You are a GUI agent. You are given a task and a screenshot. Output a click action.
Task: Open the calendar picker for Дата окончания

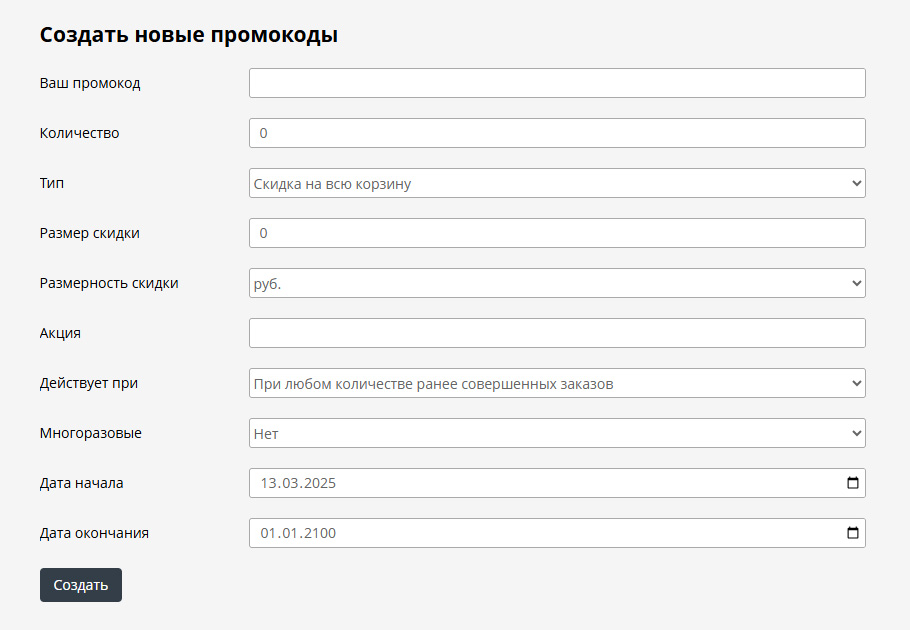(x=852, y=533)
